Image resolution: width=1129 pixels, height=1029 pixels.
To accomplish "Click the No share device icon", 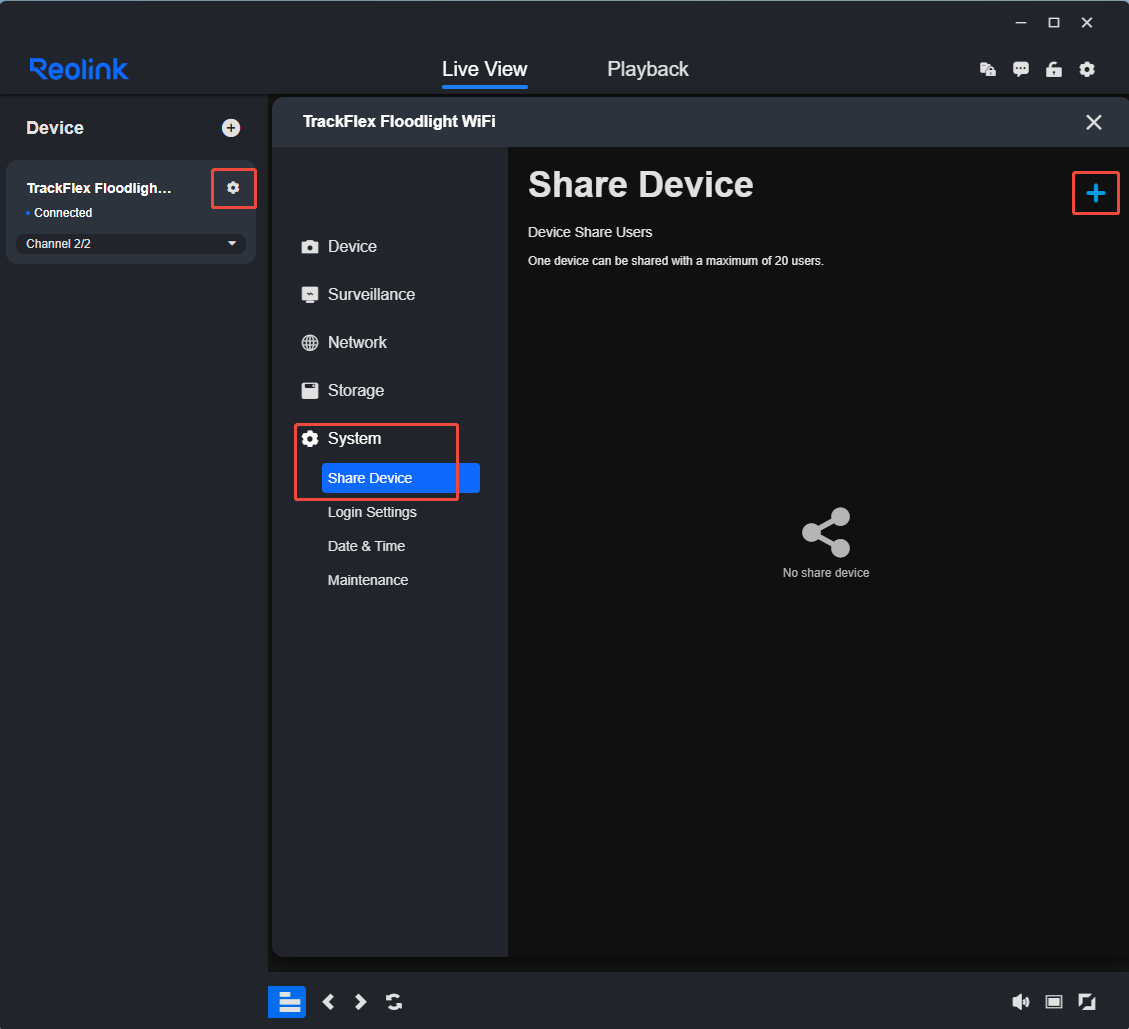I will click(x=826, y=533).
